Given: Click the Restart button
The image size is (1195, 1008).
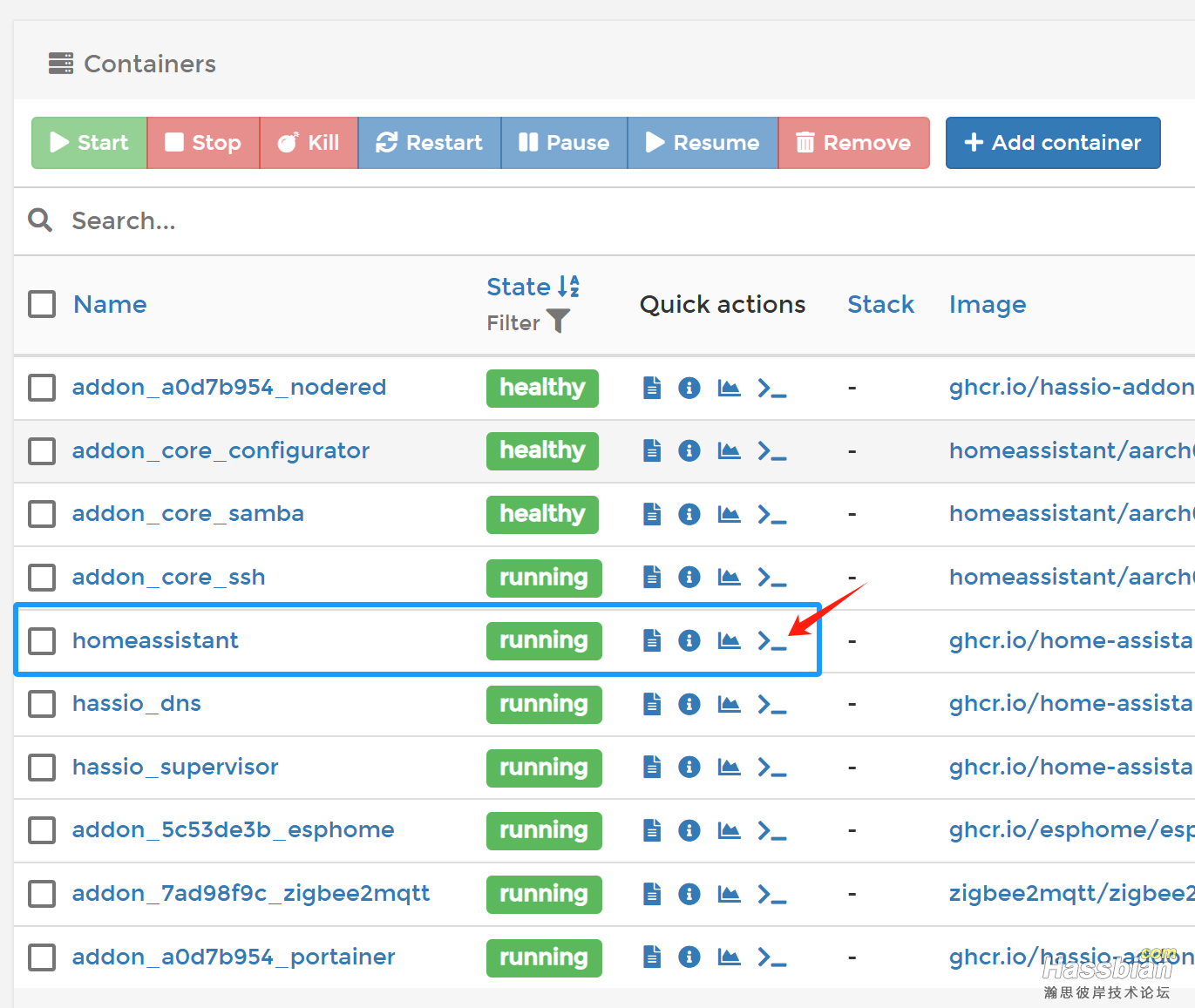Looking at the screenshot, I should point(429,143).
